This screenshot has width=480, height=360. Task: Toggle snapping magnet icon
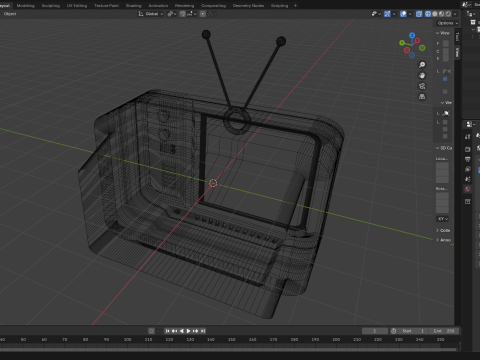pos(182,14)
